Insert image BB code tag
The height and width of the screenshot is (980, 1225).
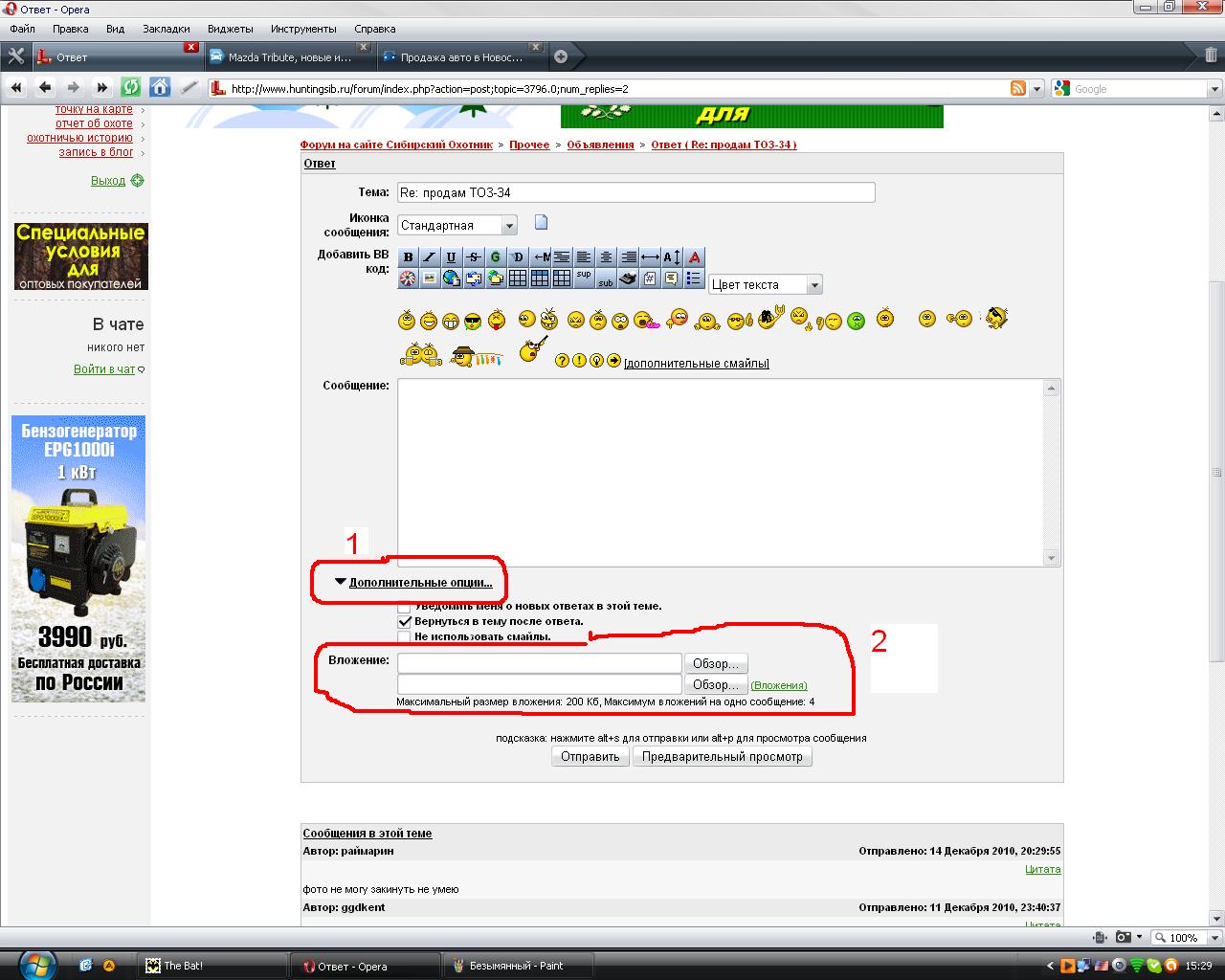pyautogui.click(x=430, y=278)
